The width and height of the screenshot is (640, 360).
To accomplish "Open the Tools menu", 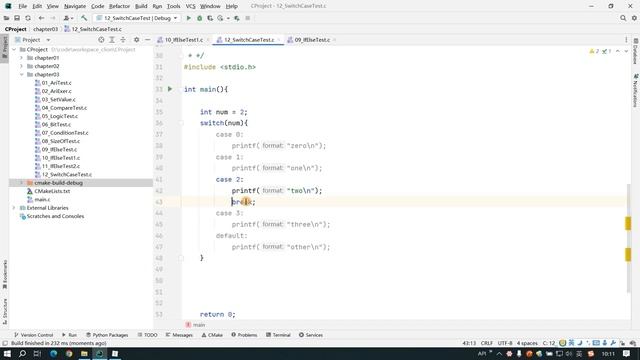I will coord(173,6).
